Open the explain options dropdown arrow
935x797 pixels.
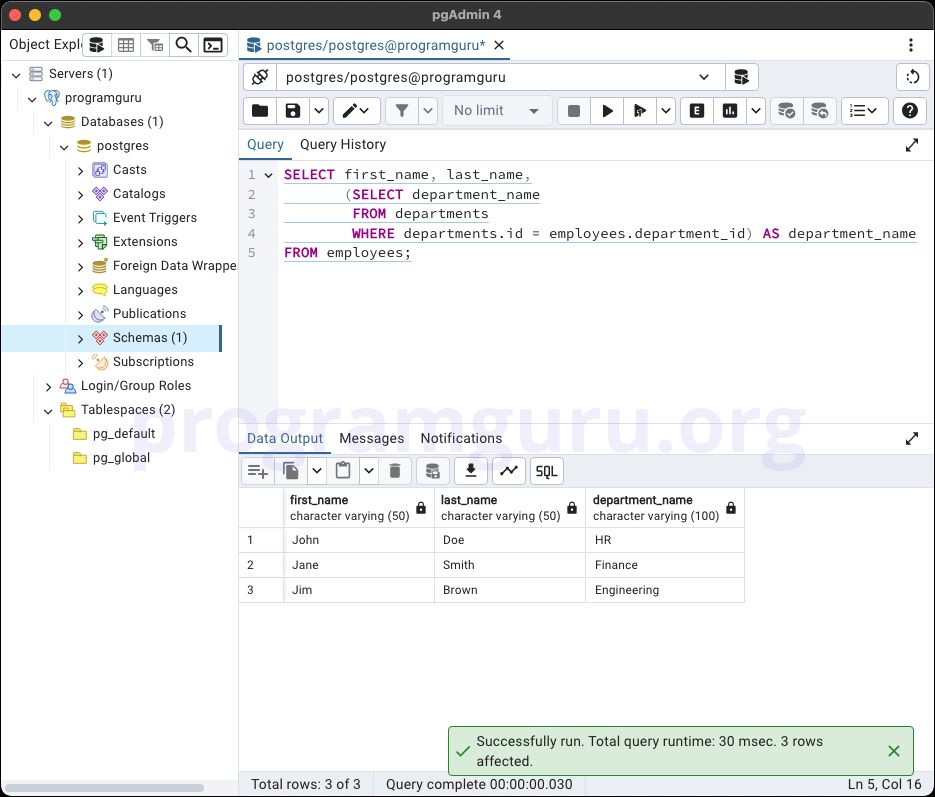coord(756,110)
